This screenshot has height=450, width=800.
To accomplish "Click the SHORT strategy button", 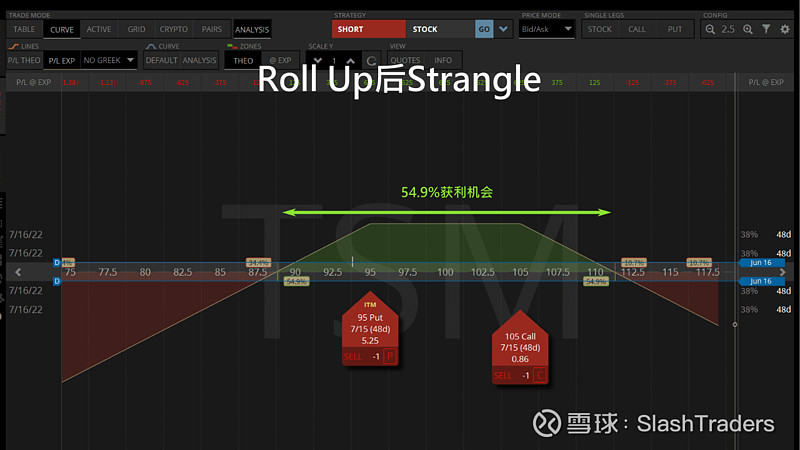I will coord(369,29).
